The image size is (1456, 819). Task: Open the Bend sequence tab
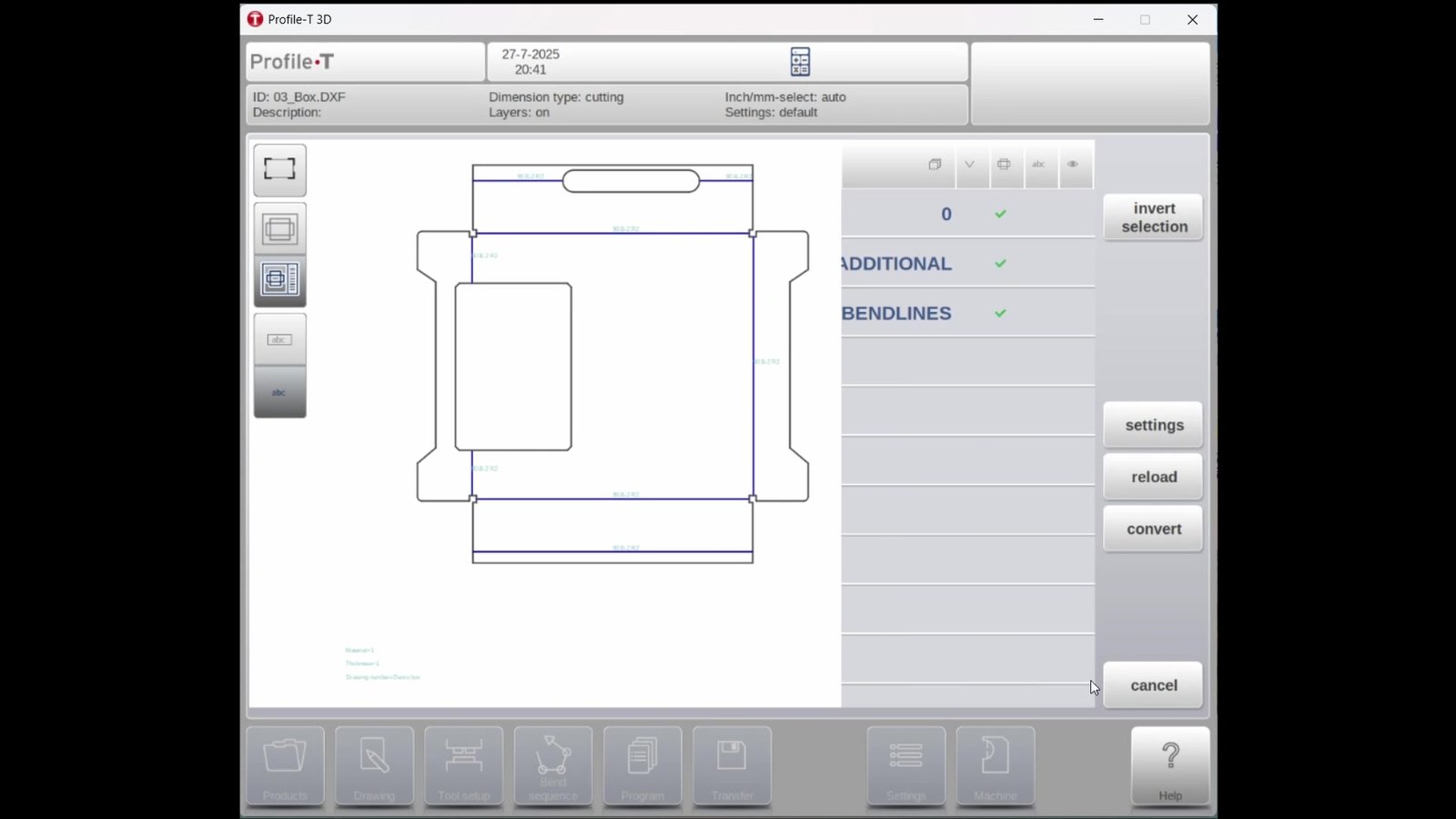(552, 766)
